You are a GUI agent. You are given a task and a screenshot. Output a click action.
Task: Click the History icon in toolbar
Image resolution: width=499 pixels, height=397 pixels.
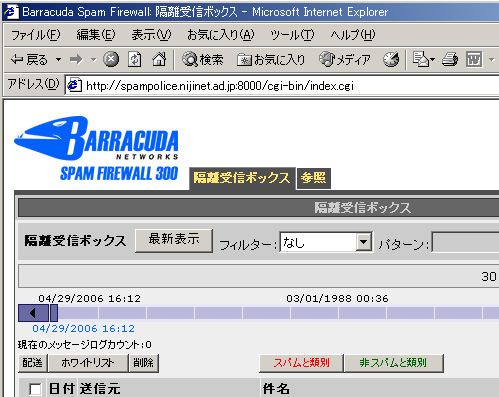coord(391,60)
